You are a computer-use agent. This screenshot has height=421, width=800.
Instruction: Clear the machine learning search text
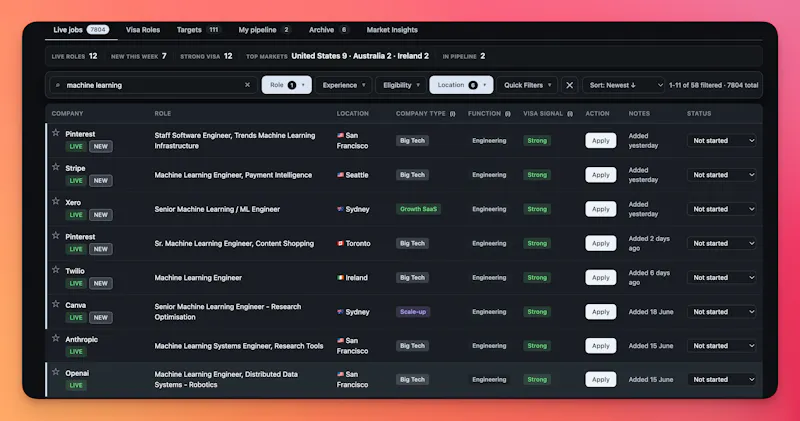(247, 85)
